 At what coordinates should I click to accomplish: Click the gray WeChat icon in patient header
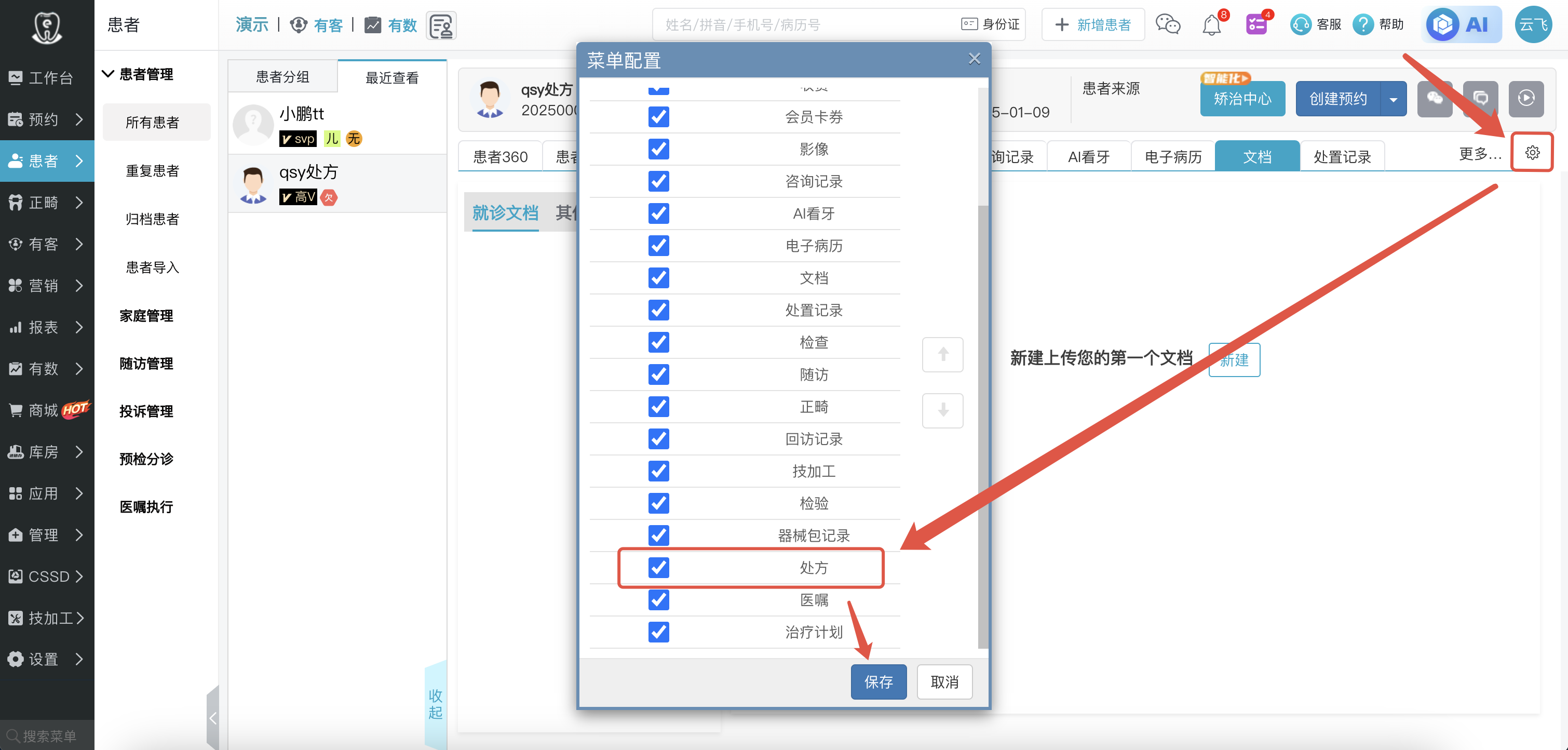click(1435, 99)
